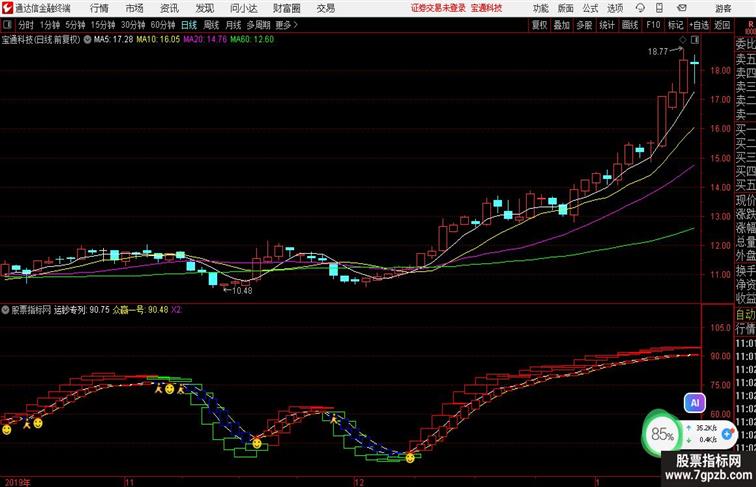Switch to the 月线 monthly period
756x487 pixels.
233,25
